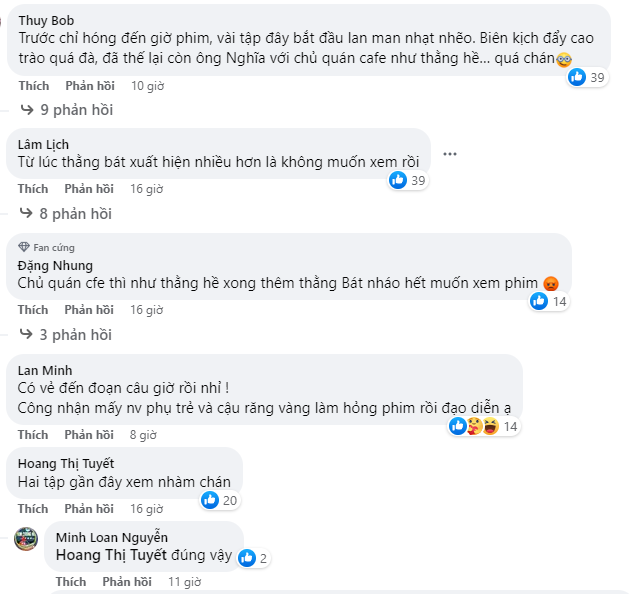Click the like reaction on Đặng Nhung's comment
The height and width of the screenshot is (594, 632).
coord(539,301)
